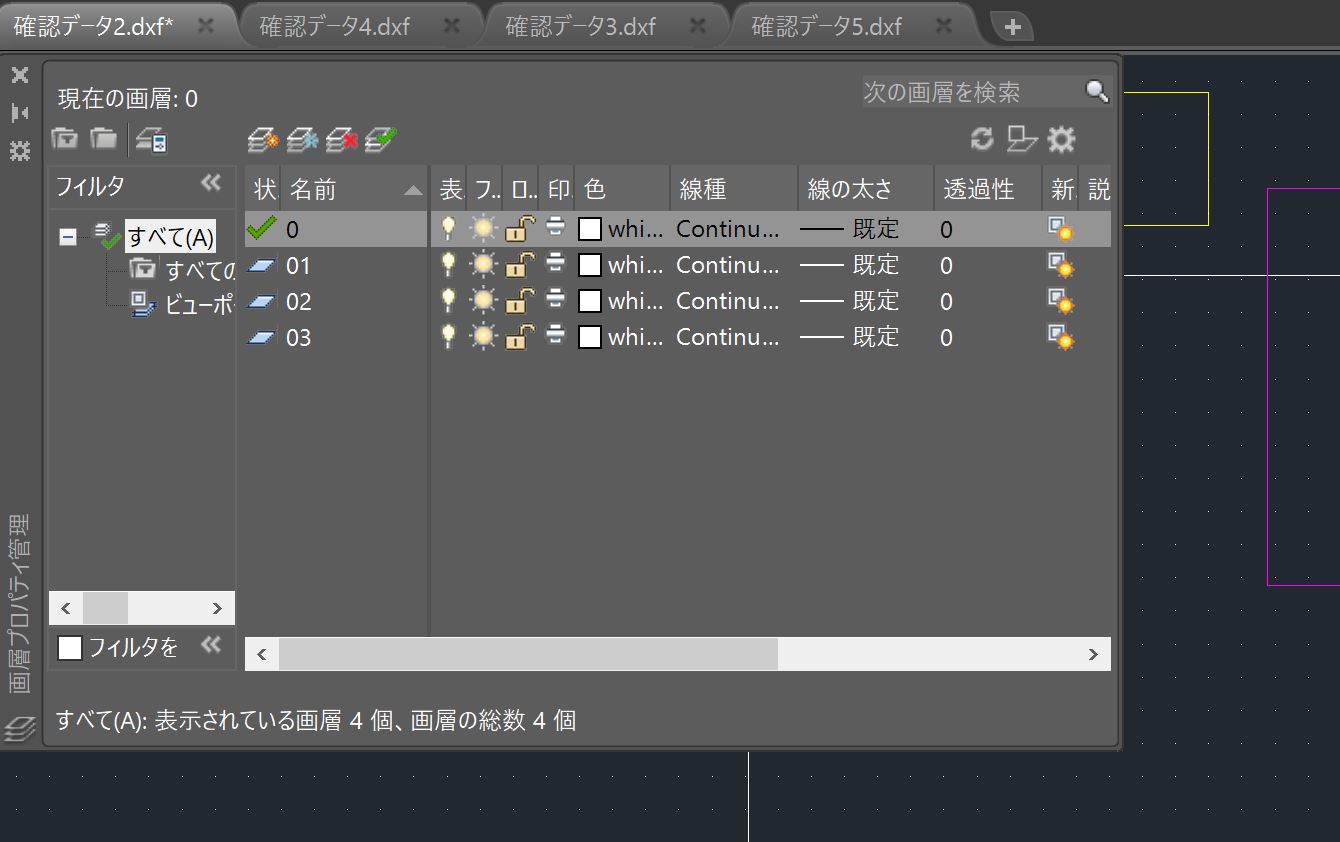Create a new layer icon
The height and width of the screenshot is (842, 1340).
pyautogui.click(x=263, y=140)
